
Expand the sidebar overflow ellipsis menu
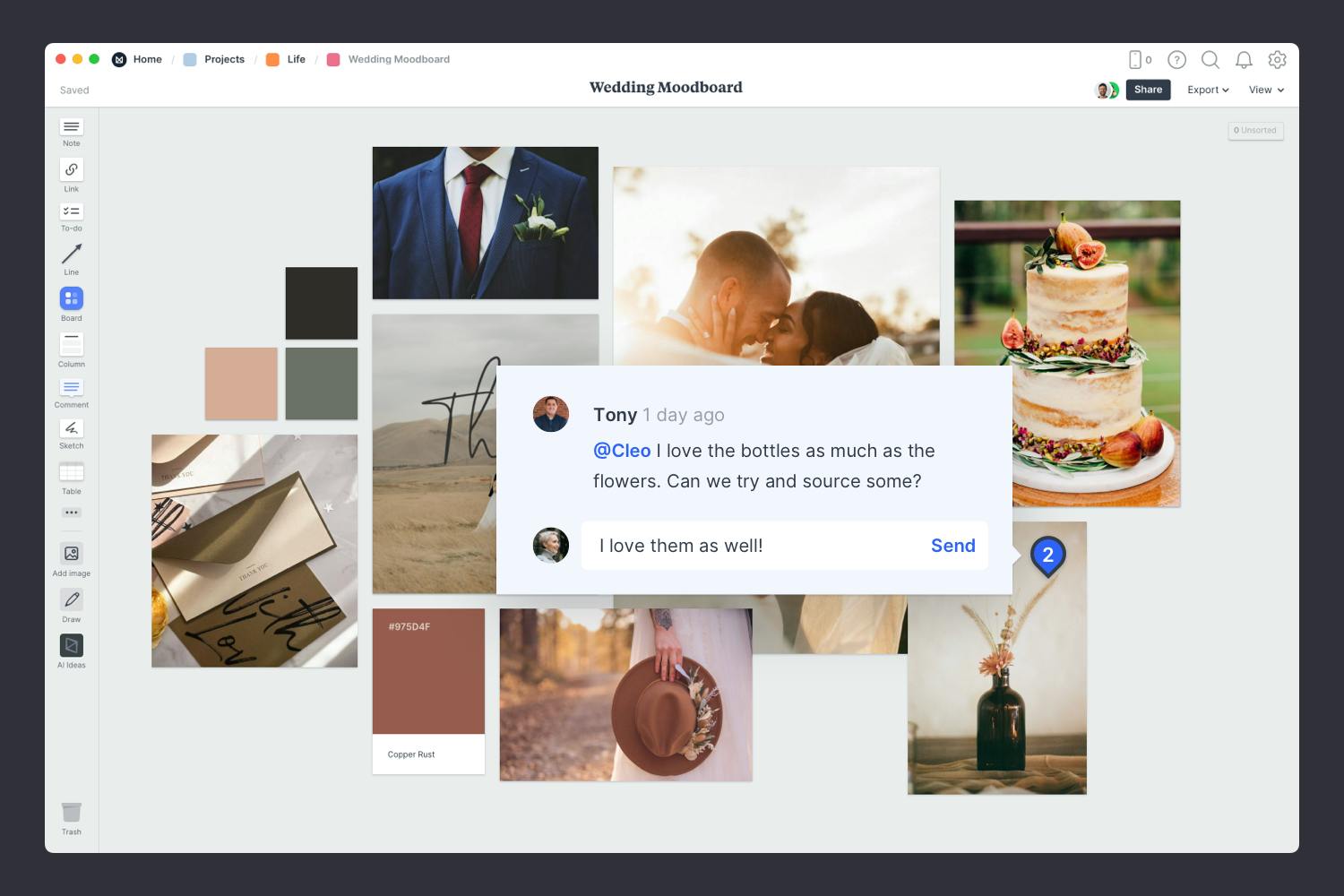tap(71, 512)
